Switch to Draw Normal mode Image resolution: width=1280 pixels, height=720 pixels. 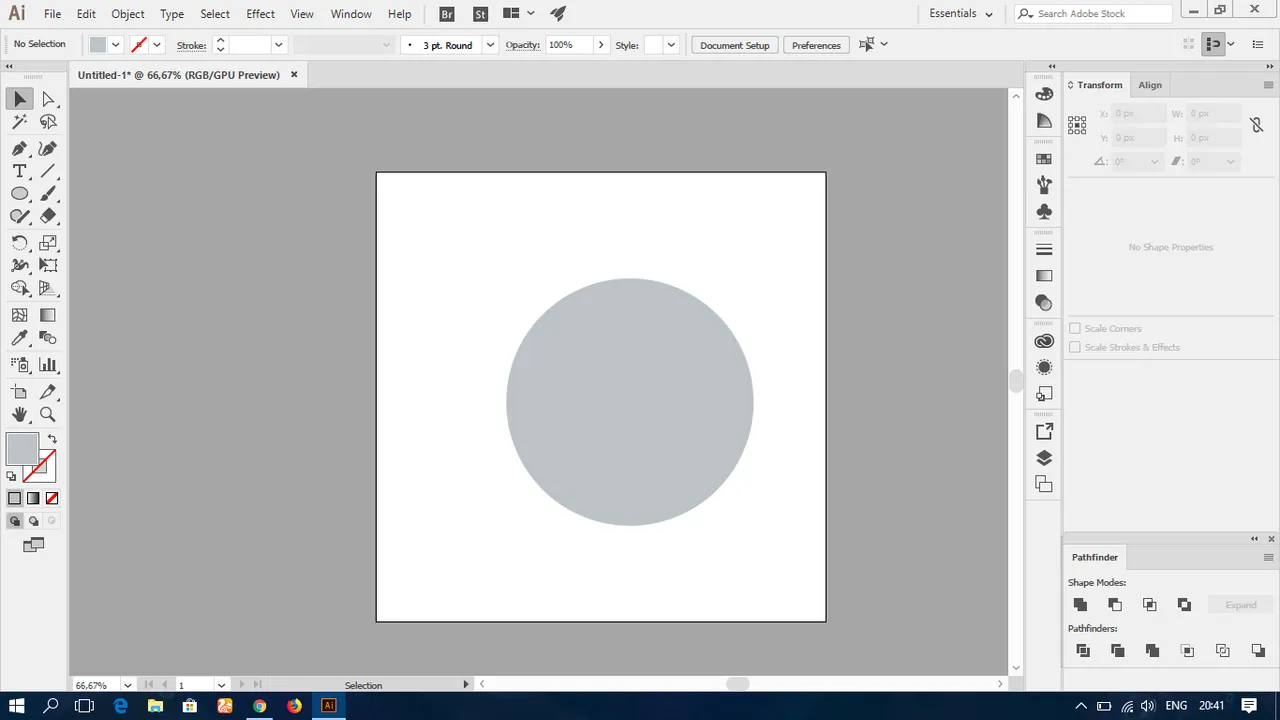[14, 521]
